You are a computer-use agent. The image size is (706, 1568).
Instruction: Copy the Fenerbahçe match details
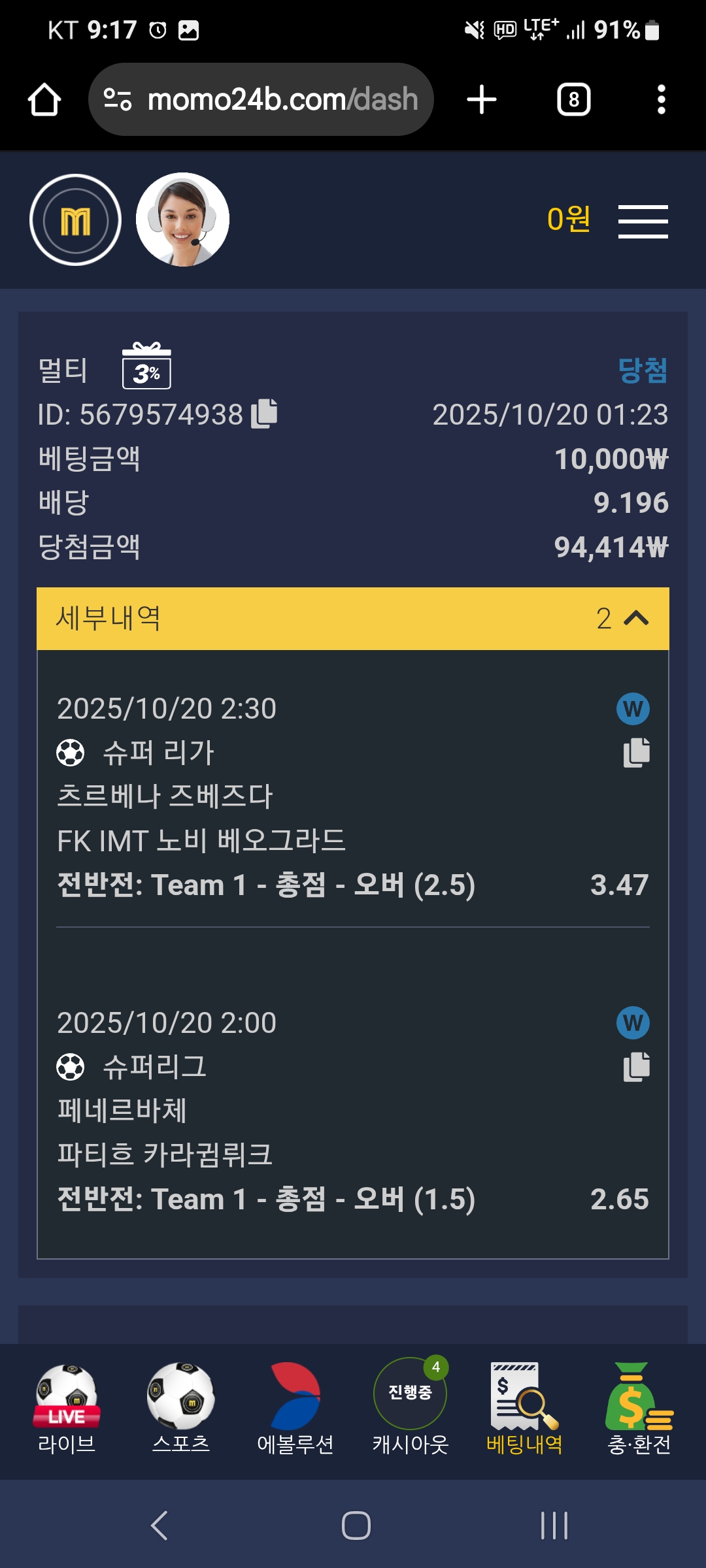[636, 1067]
